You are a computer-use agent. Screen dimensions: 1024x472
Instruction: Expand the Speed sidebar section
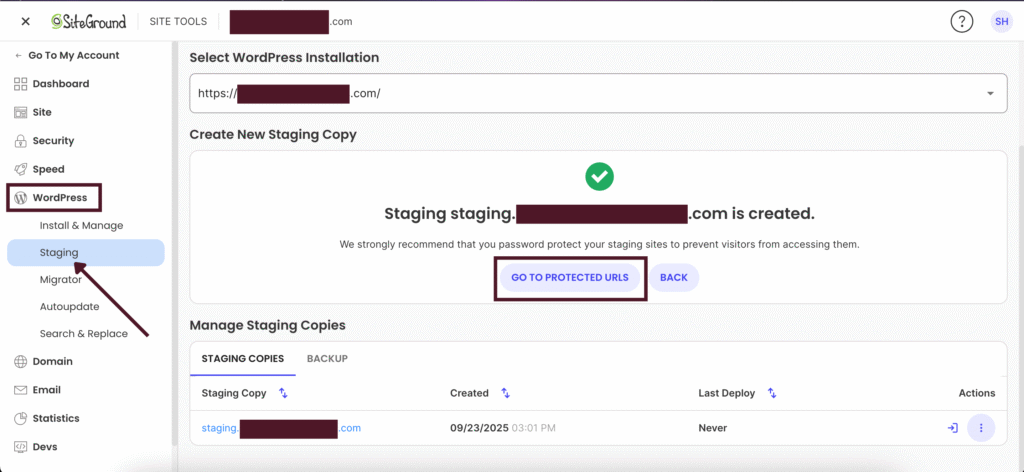click(48, 169)
